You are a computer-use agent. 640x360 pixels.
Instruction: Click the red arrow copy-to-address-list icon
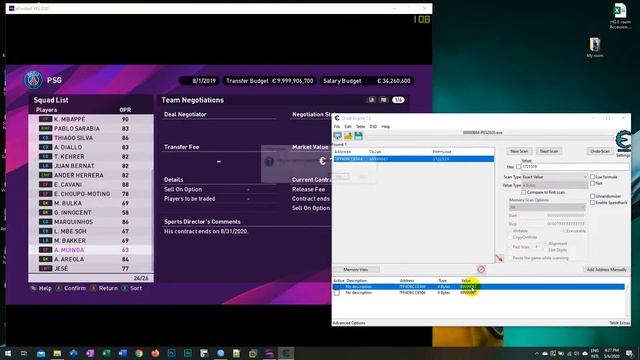(499, 258)
